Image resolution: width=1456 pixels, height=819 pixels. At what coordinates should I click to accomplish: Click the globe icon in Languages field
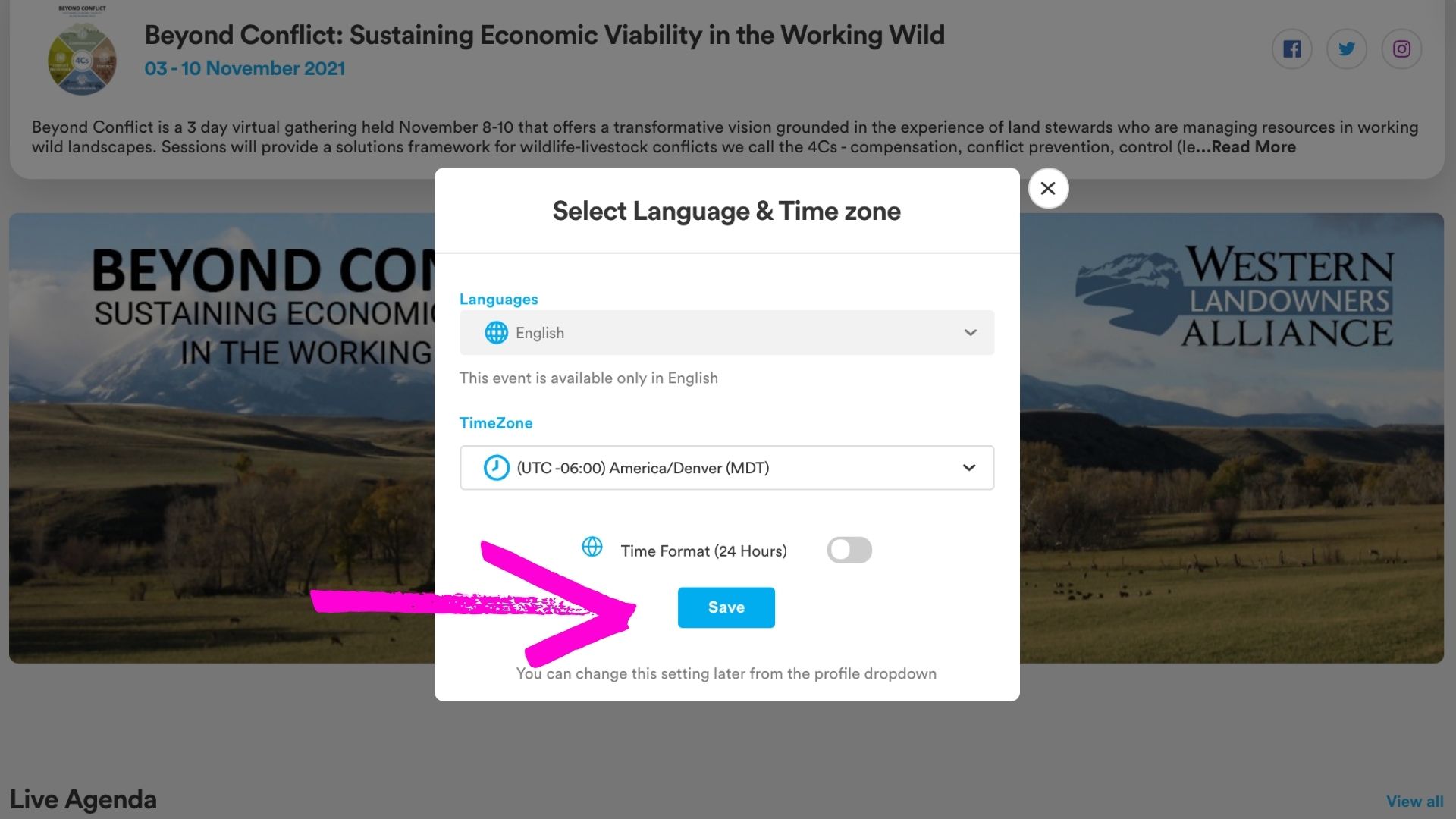(496, 333)
